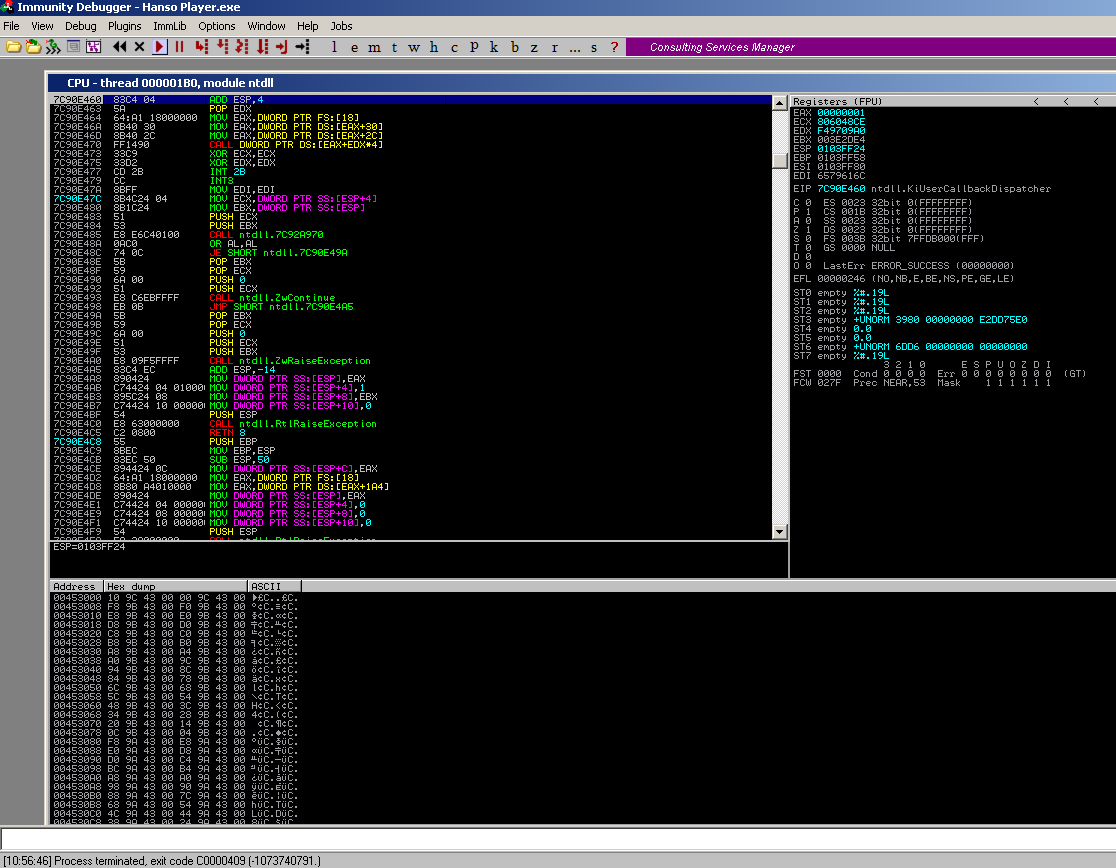Click the ESP register value 0103FF24
Image resolution: width=1116 pixels, height=868 pixels.
[x=841, y=149]
